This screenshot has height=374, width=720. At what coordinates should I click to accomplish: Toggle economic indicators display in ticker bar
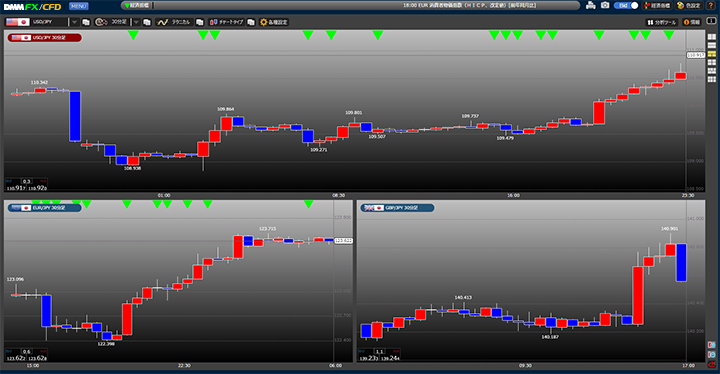tap(137, 6)
